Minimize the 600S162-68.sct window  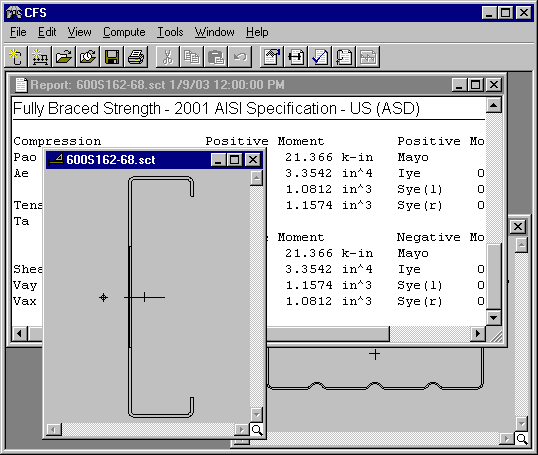pos(218,160)
